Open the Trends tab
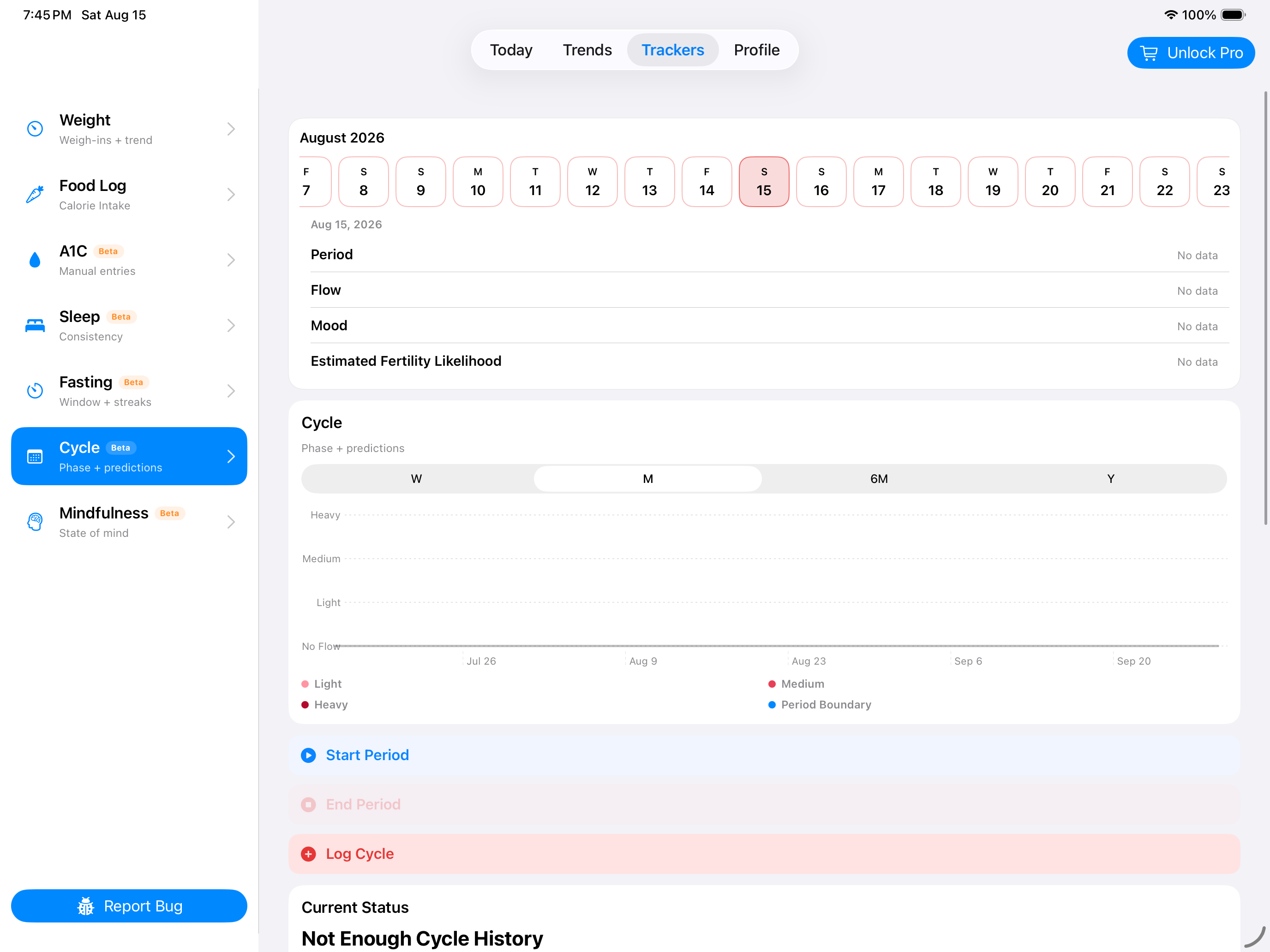The width and height of the screenshot is (1270, 952). (587, 50)
